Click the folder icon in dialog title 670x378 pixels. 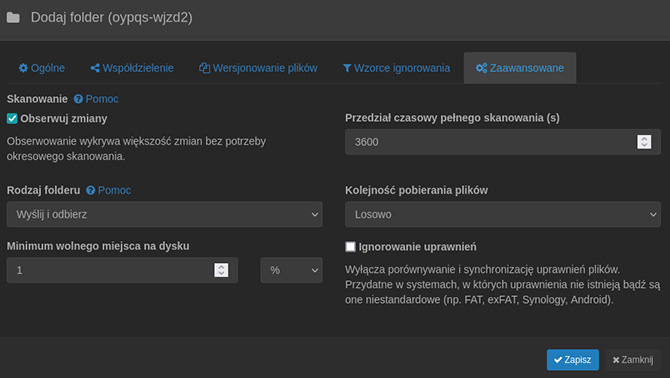13,18
